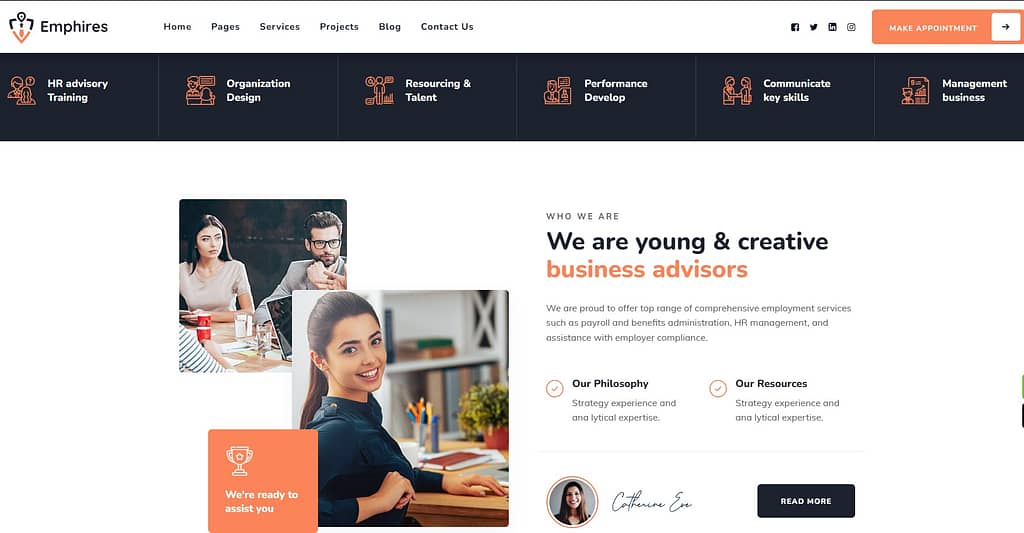Select the Communicate key skills icon

tap(737, 90)
